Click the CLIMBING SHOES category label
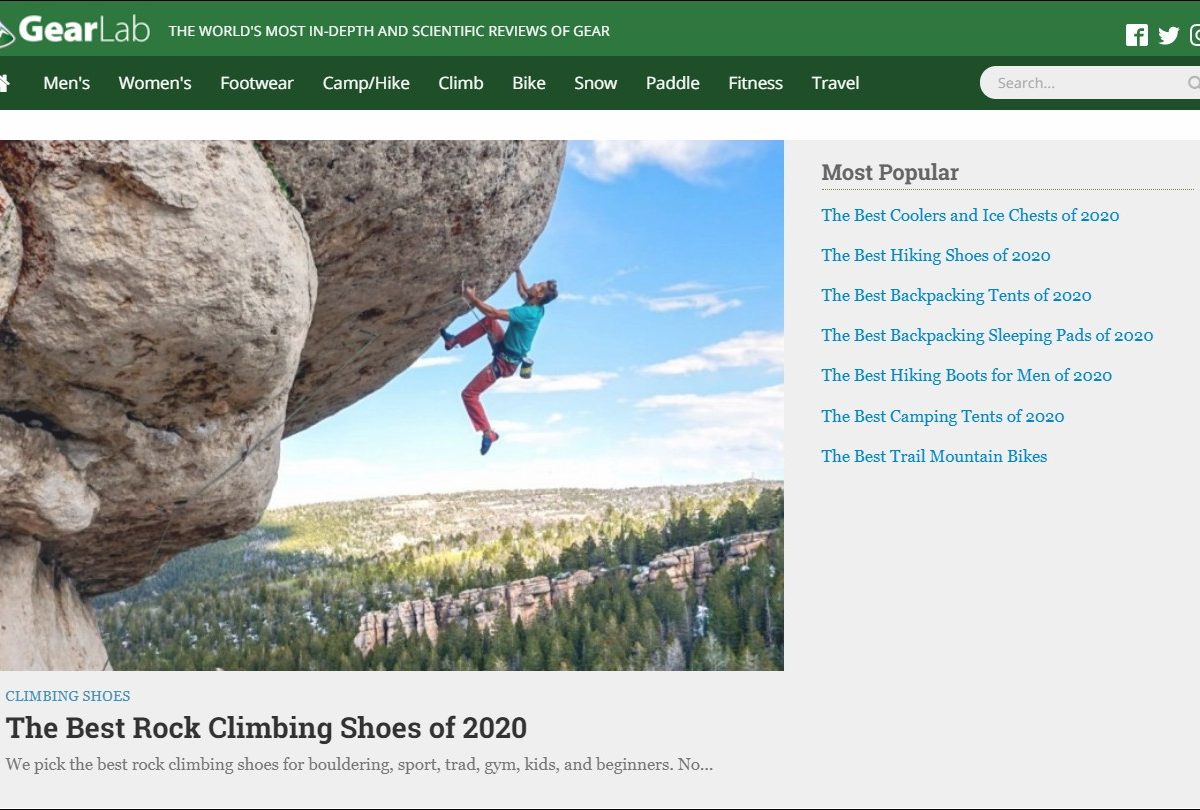 pyautogui.click(x=68, y=696)
